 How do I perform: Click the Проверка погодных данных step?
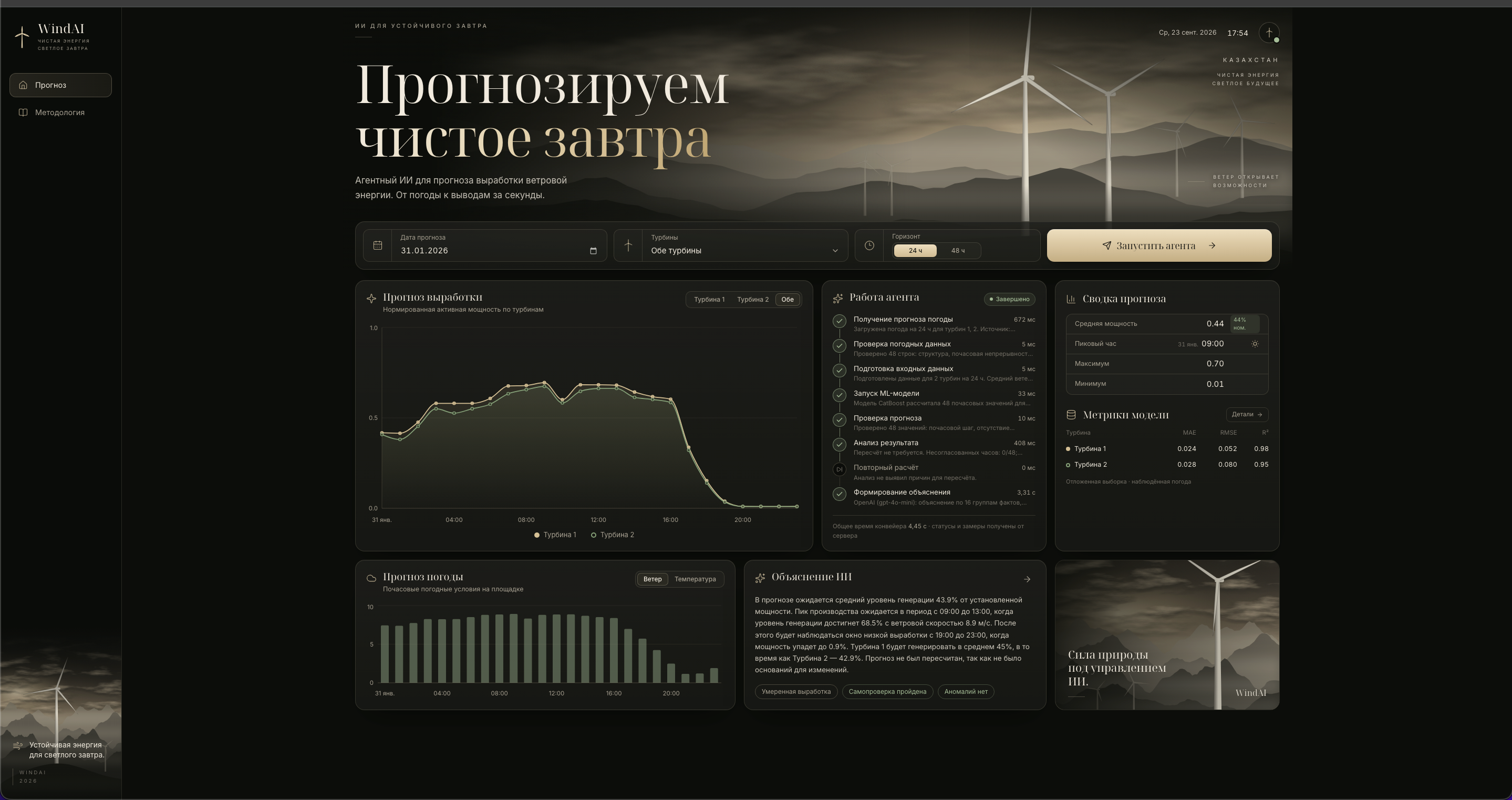click(934, 348)
